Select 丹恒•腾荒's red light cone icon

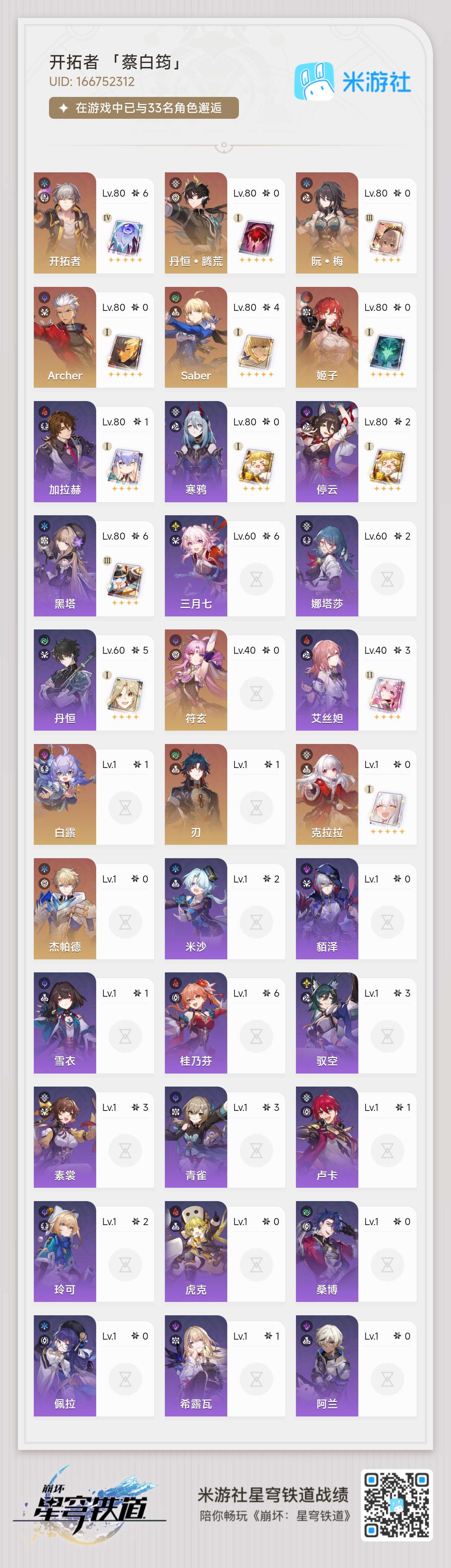pyautogui.click(x=256, y=237)
